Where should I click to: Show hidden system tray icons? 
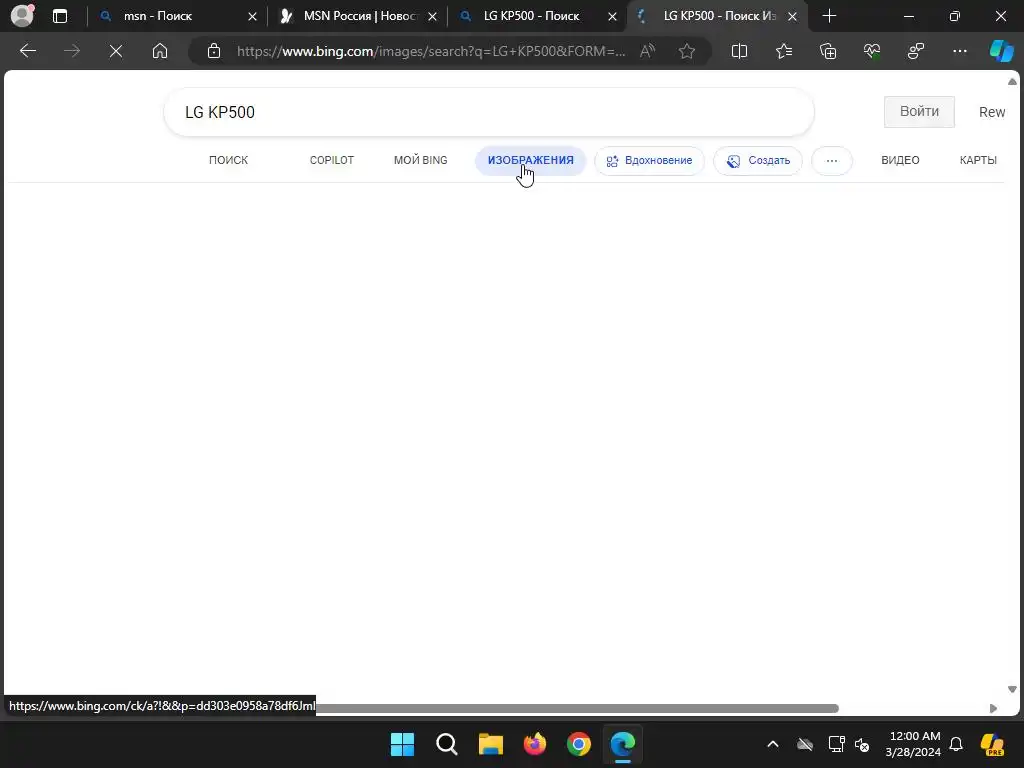(x=773, y=744)
